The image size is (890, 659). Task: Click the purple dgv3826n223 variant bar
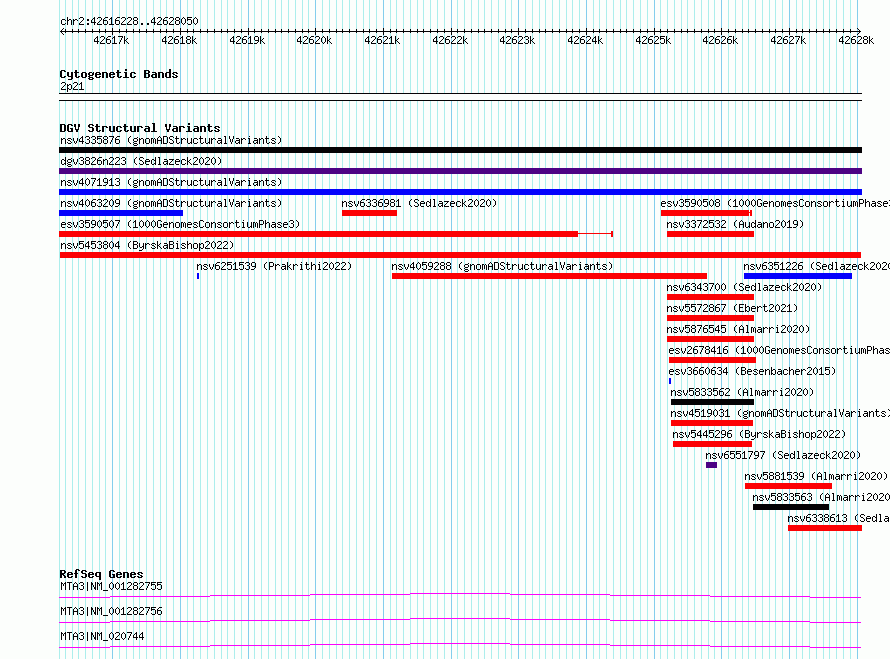pos(460,171)
